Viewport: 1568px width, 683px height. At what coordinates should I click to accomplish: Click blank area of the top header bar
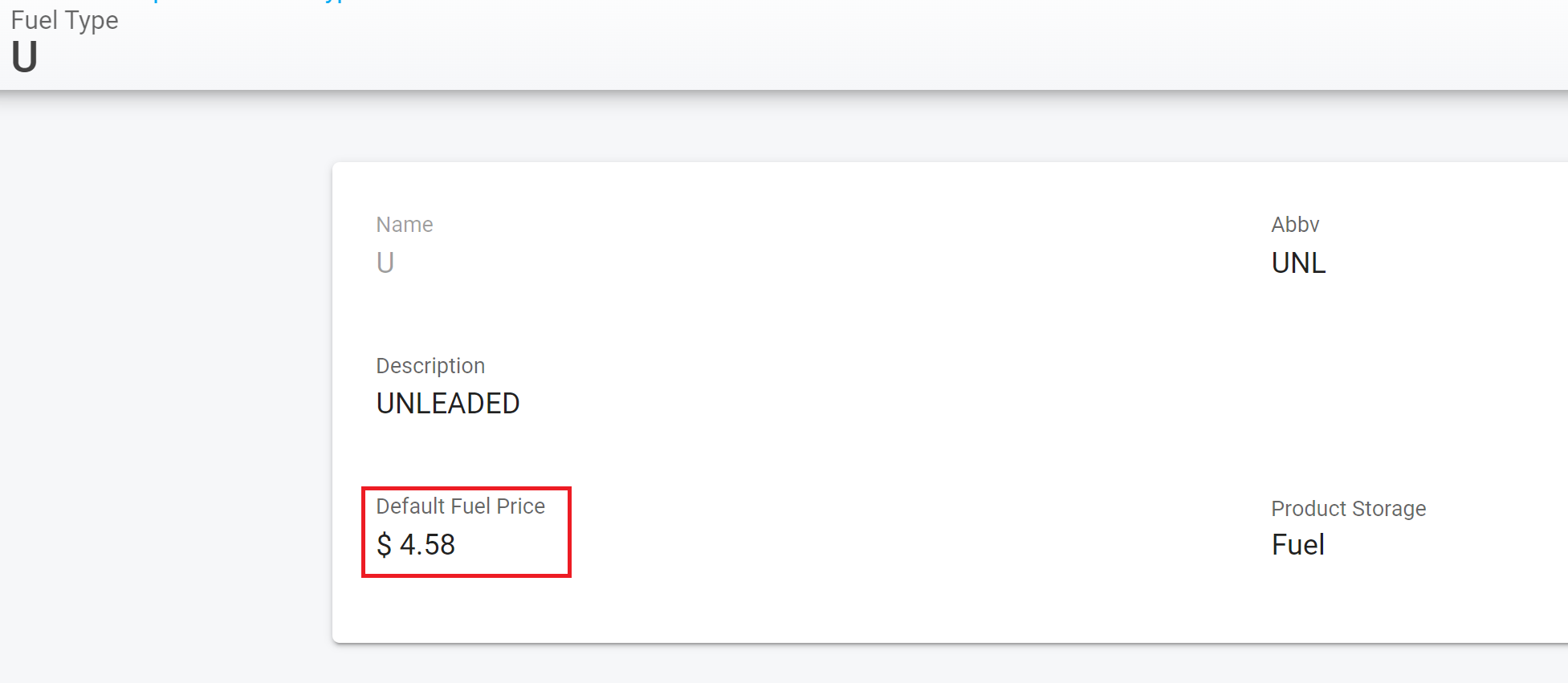pyautogui.click(x=803, y=44)
